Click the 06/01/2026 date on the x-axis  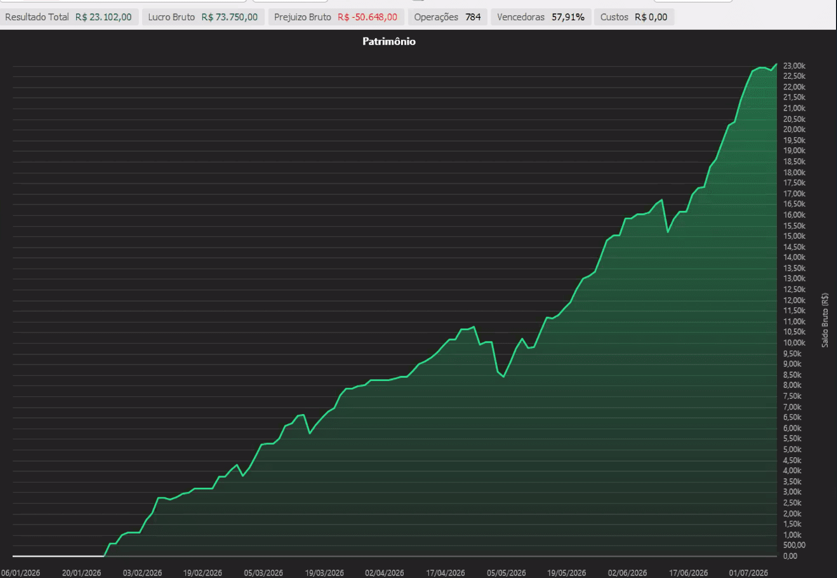21,573
